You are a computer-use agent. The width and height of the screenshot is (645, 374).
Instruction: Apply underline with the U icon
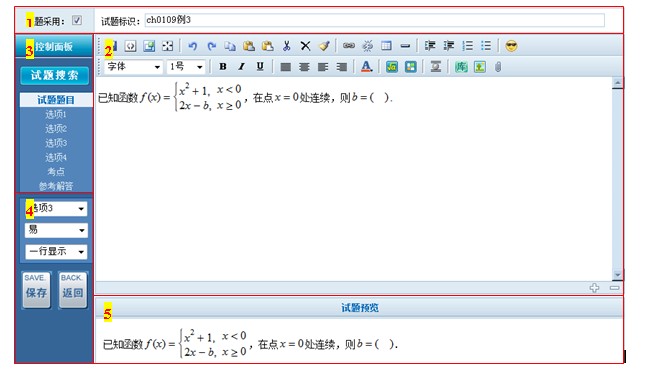tap(260, 67)
